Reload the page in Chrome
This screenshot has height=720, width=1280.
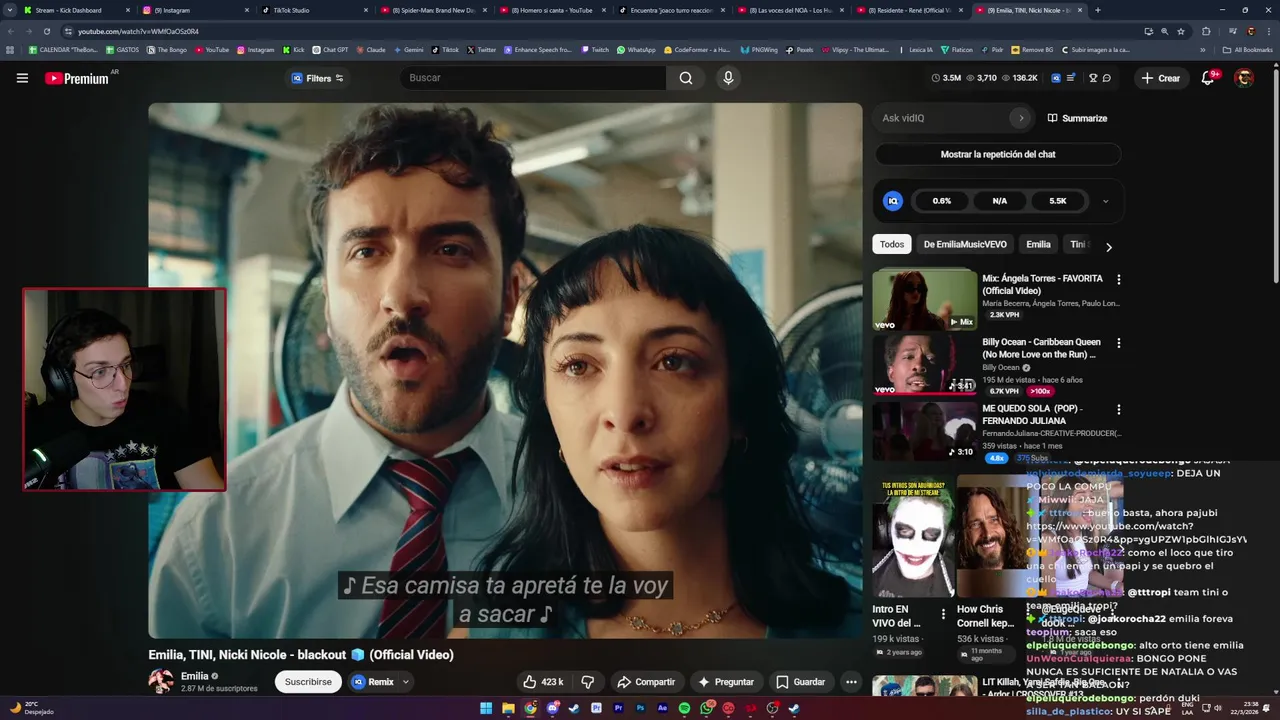point(46,31)
